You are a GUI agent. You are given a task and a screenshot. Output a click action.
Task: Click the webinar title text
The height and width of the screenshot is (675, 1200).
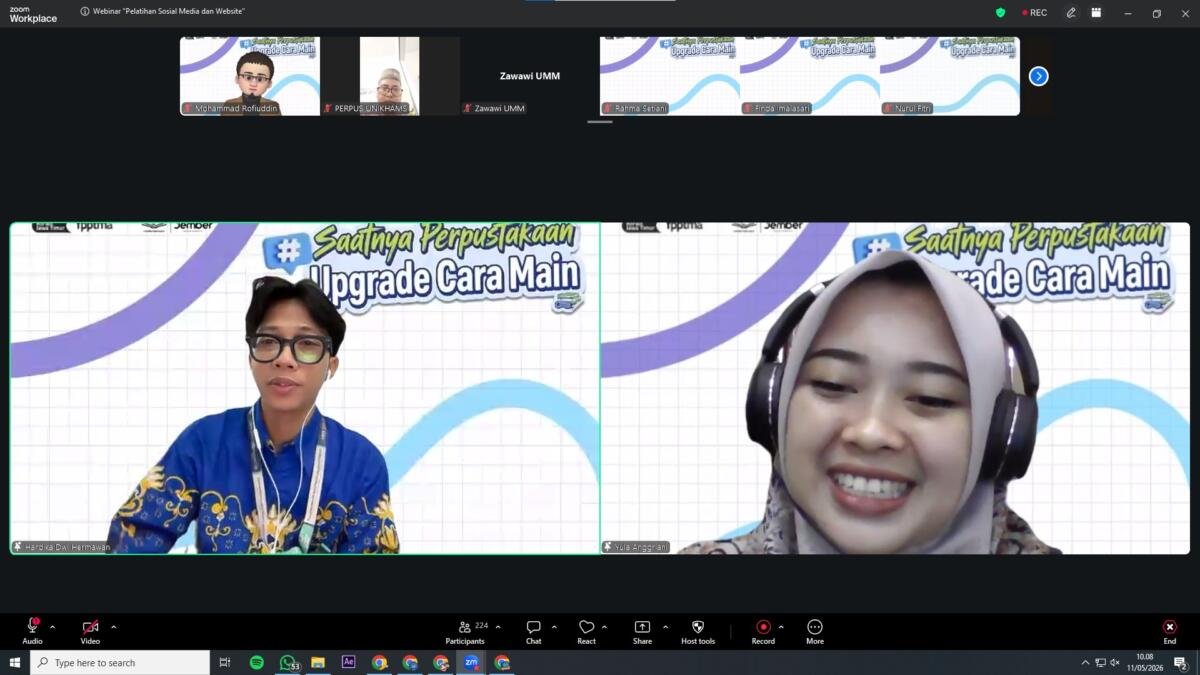click(x=169, y=12)
